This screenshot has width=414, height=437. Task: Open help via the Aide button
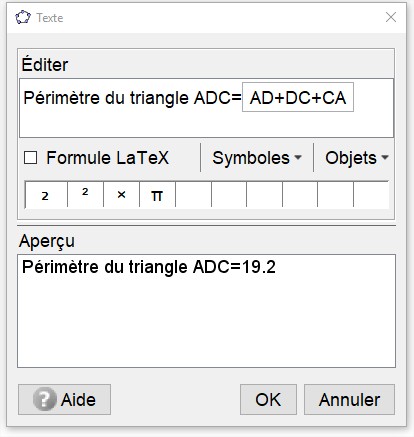64,399
